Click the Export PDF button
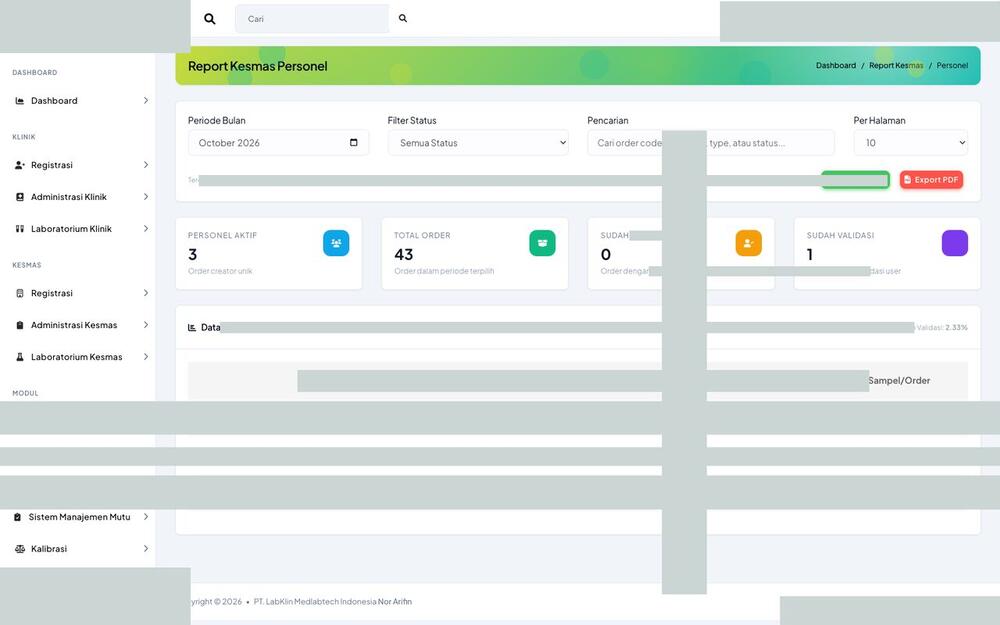 931,180
